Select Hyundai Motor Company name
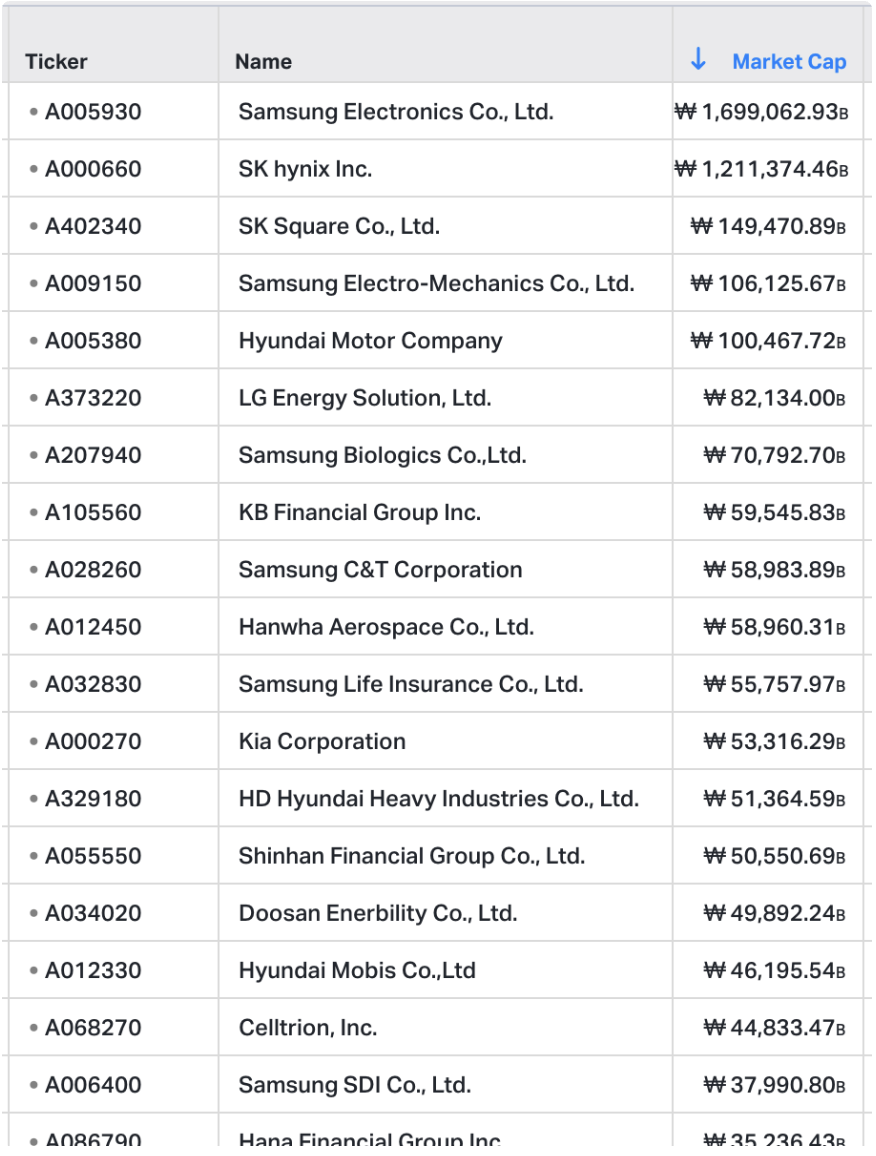Image resolution: width=876 pixels, height=1156 pixels. click(370, 341)
